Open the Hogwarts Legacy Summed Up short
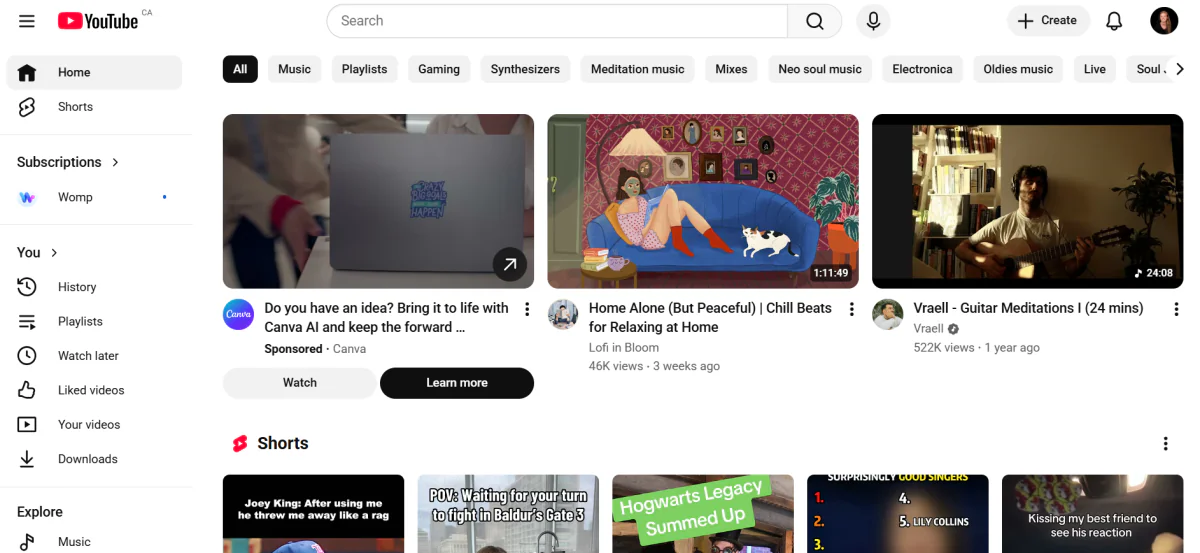This screenshot has width=1200, height=553. 703,514
